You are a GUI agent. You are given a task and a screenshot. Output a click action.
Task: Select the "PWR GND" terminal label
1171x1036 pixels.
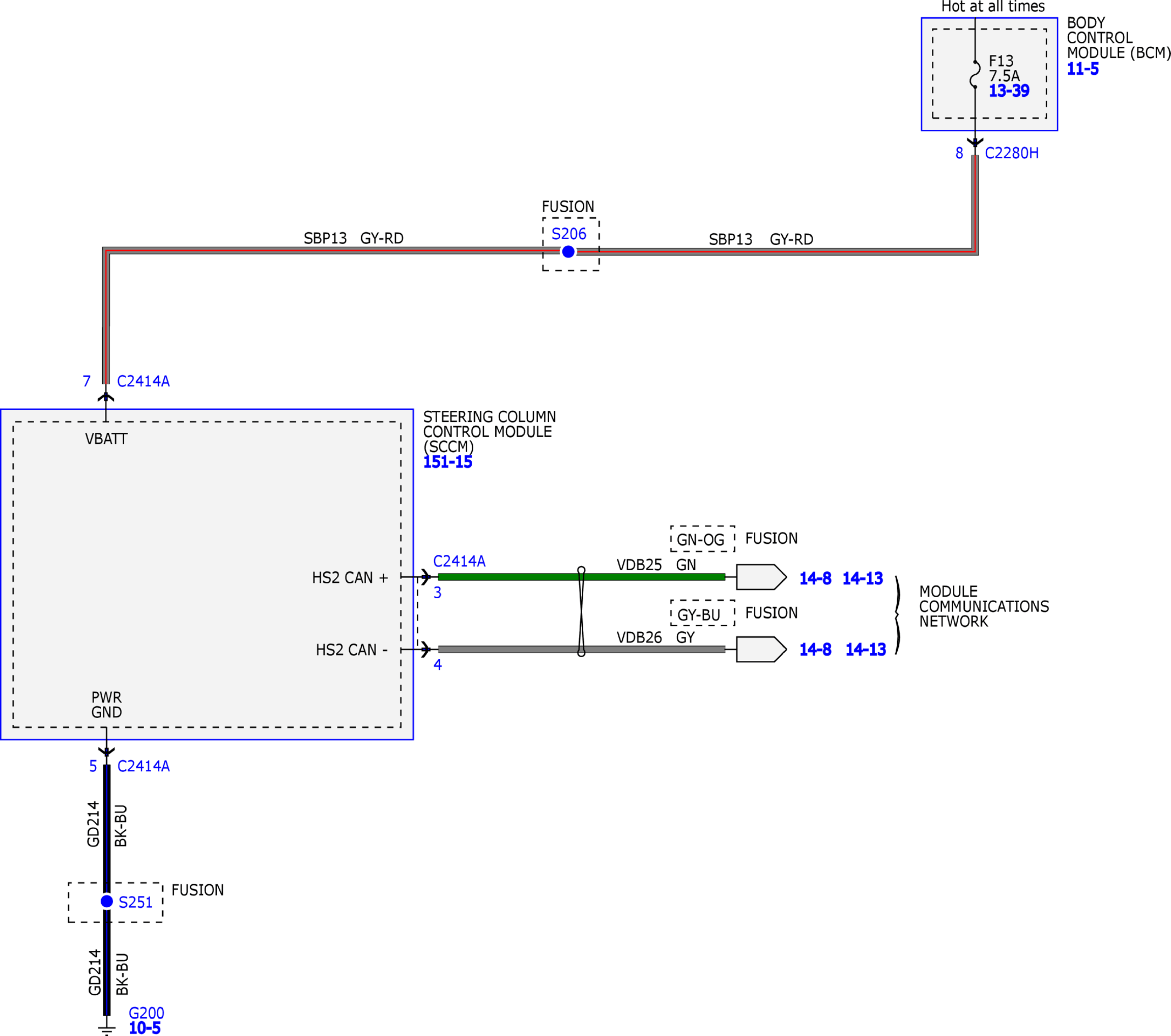click(x=107, y=705)
